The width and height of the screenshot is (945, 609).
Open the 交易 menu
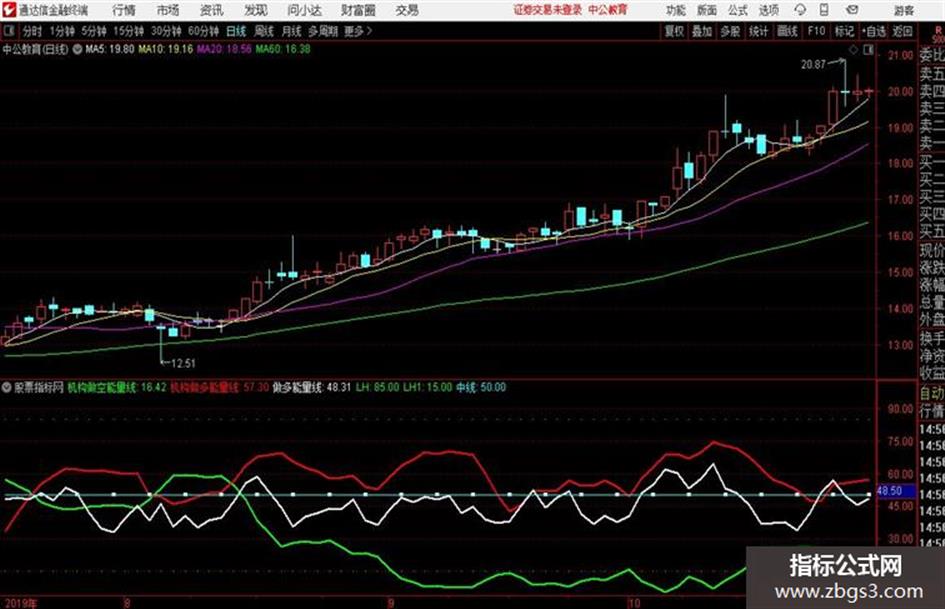pos(407,10)
